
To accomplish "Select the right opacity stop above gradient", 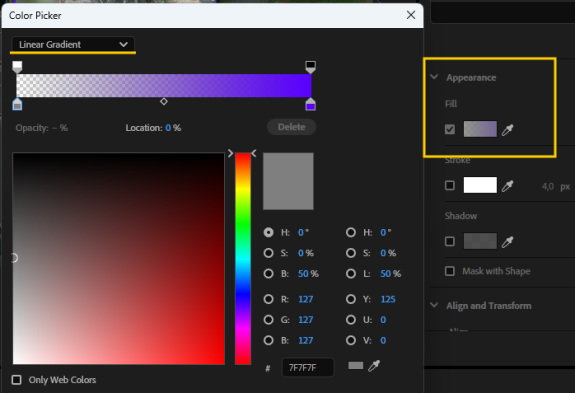I will click(x=311, y=67).
